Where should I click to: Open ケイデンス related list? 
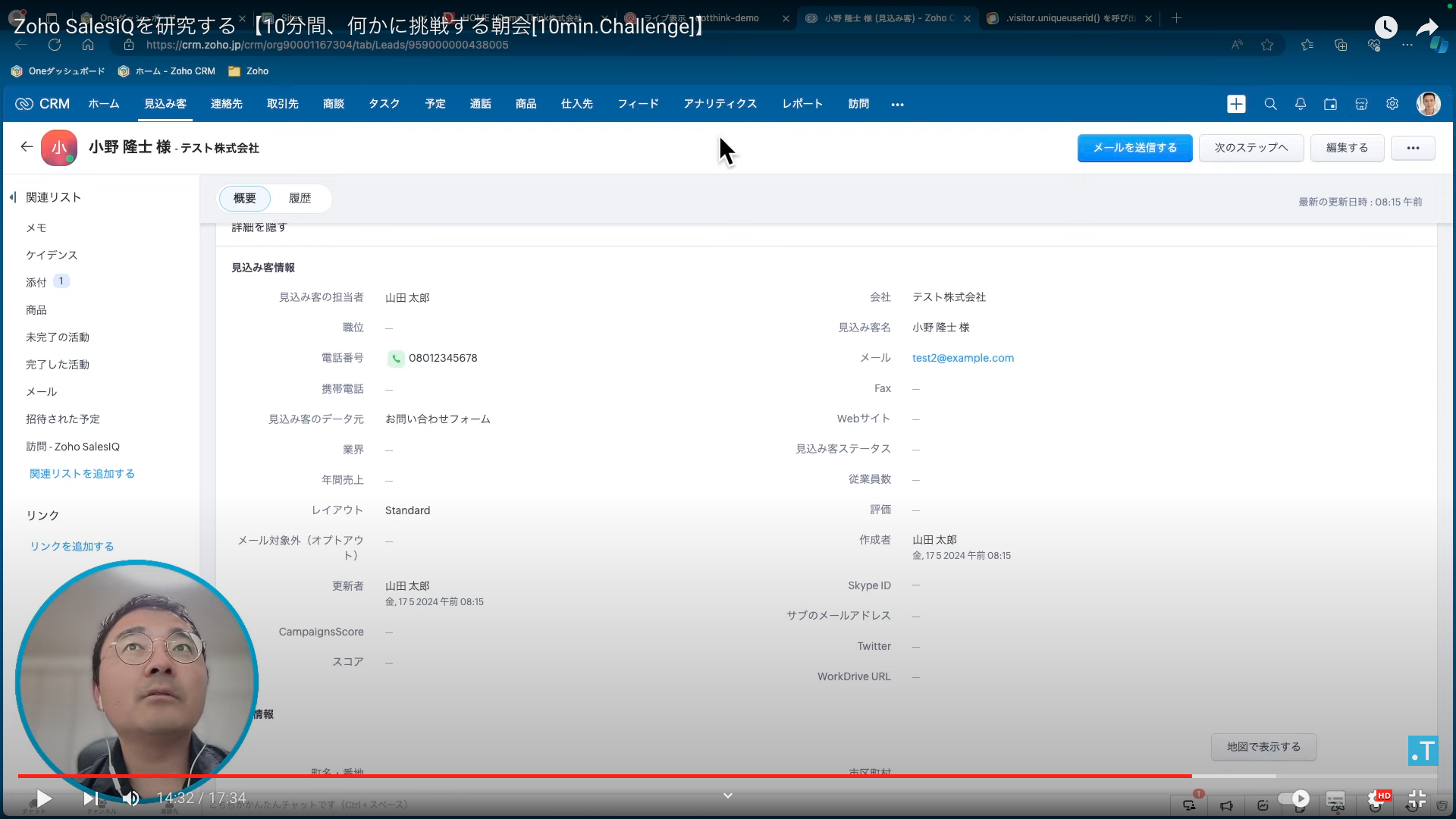[x=52, y=255]
